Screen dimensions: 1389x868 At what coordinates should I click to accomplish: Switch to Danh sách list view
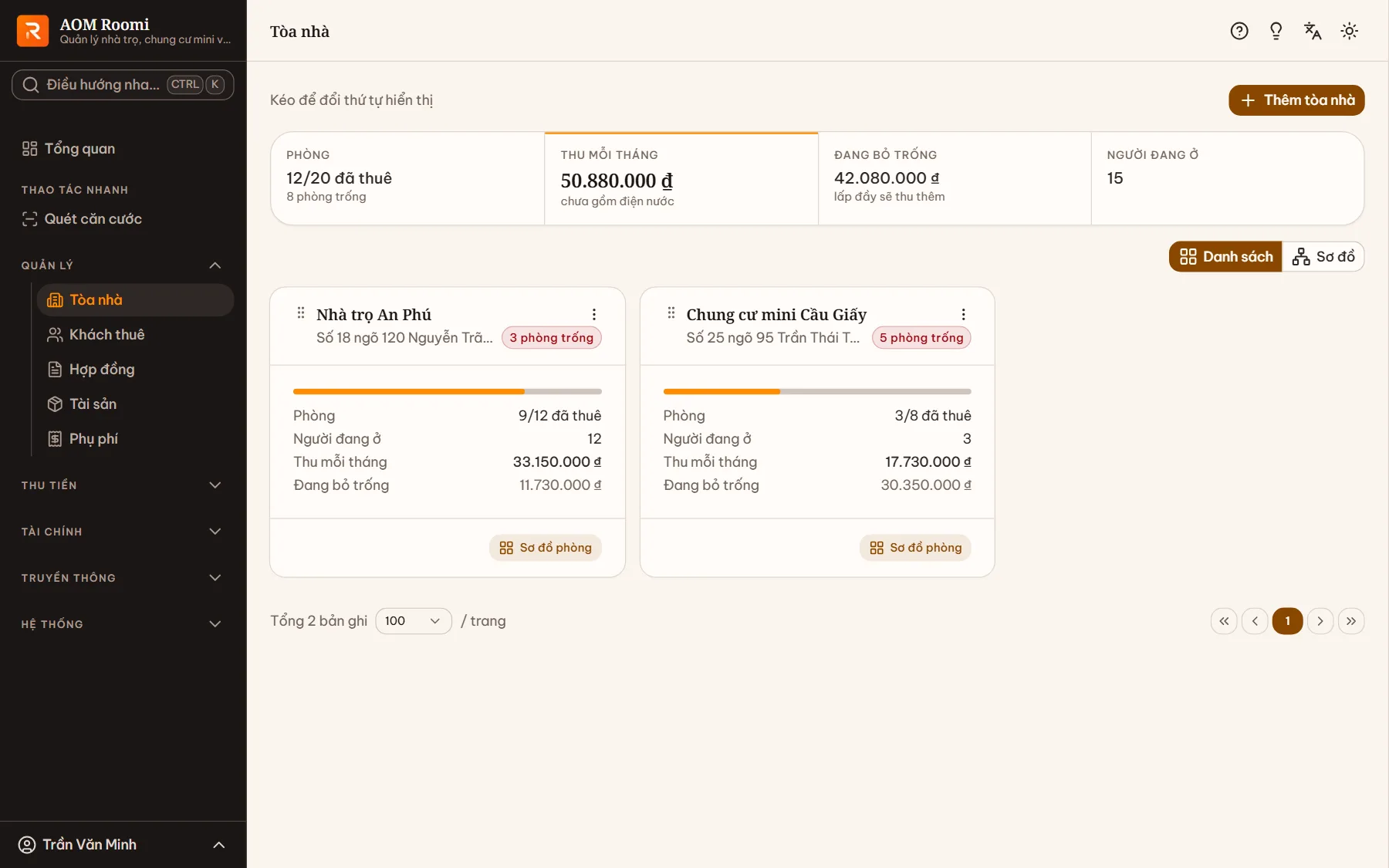tap(1226, 257)
